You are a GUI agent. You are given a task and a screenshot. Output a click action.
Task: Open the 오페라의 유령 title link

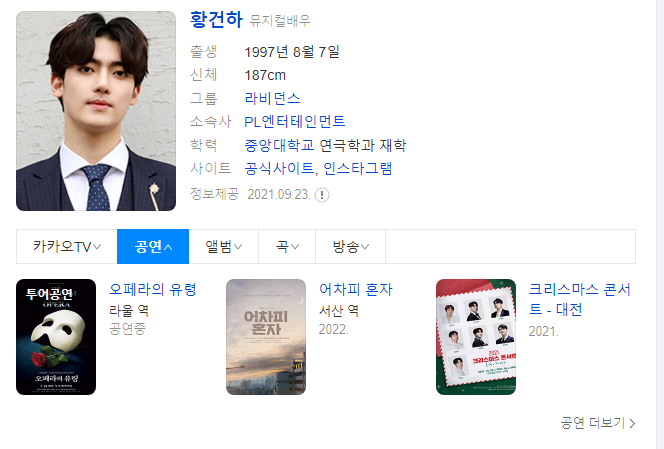(153, 289)
